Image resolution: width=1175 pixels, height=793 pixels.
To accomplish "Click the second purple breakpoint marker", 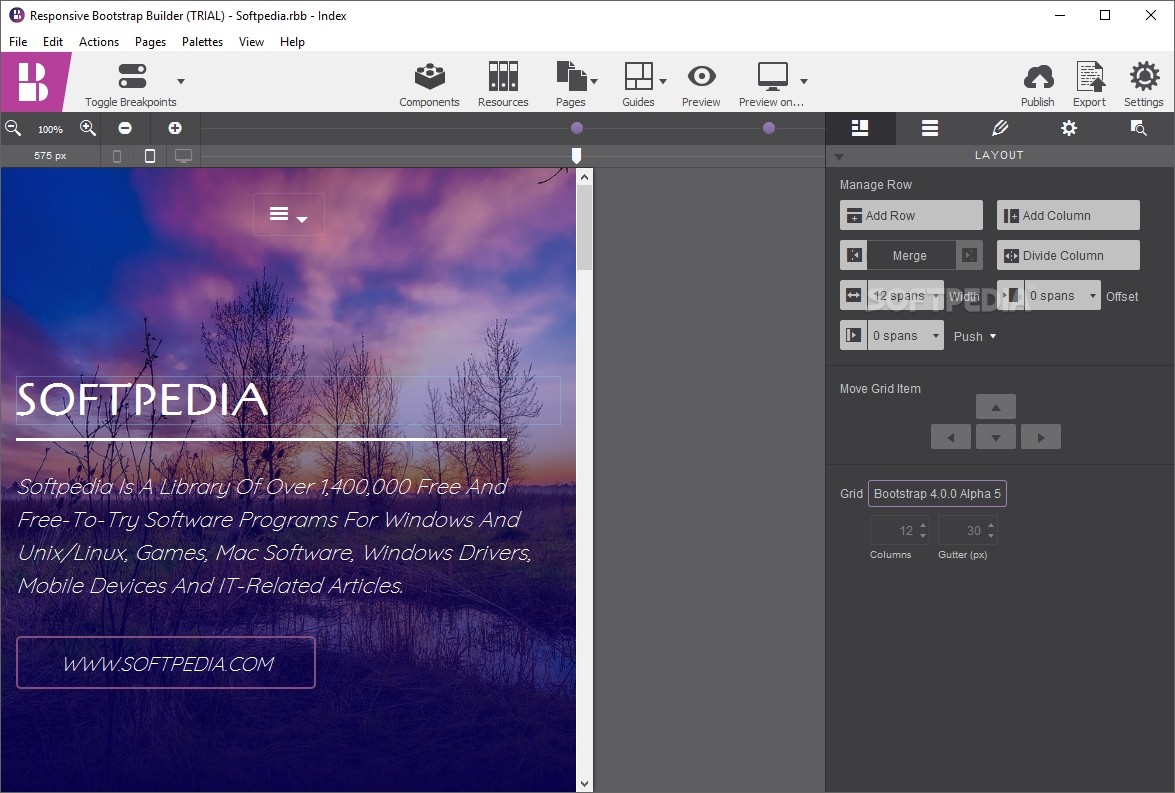I will pos(769,128).
